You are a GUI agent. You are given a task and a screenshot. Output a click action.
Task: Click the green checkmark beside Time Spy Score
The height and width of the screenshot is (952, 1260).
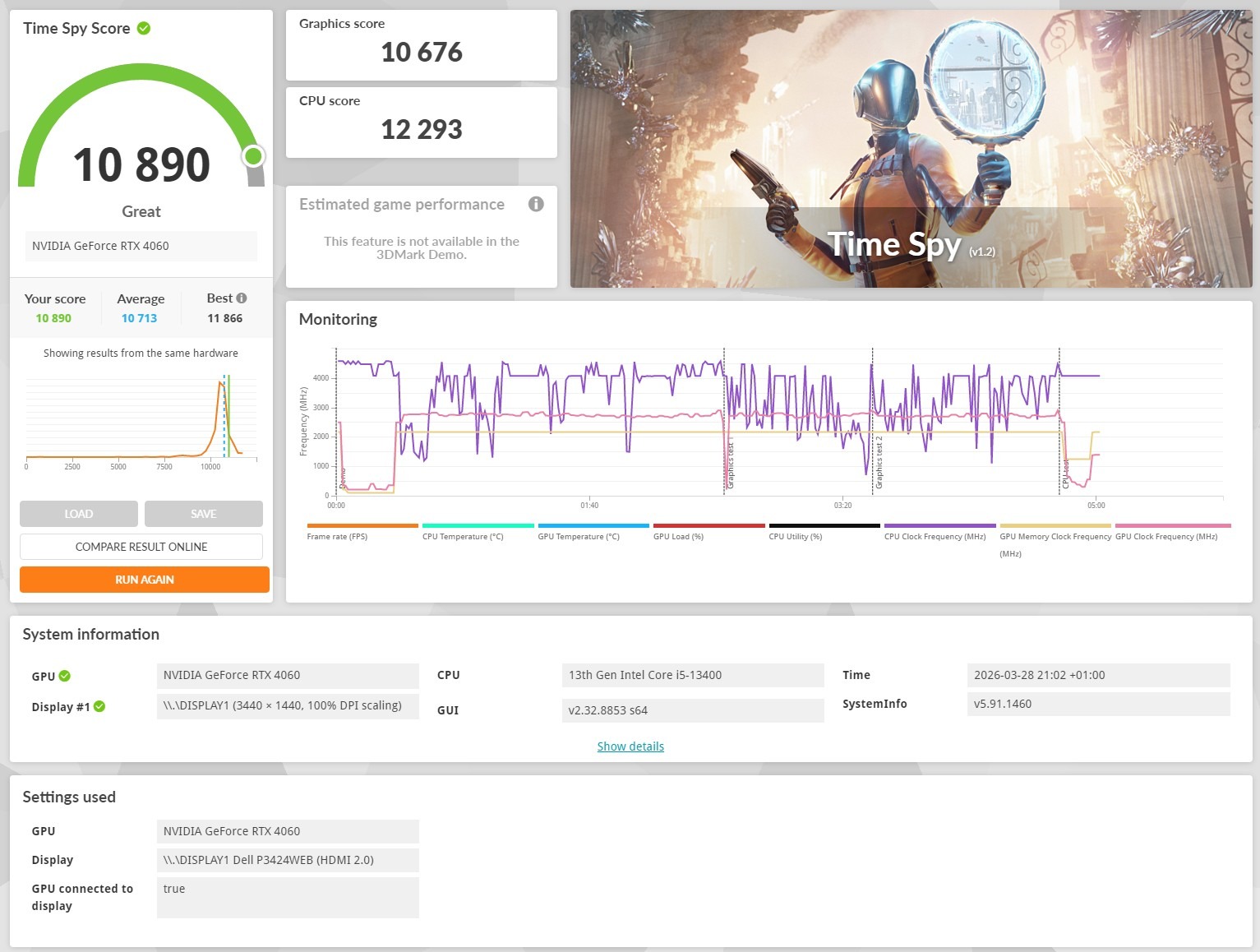point(144,28)
